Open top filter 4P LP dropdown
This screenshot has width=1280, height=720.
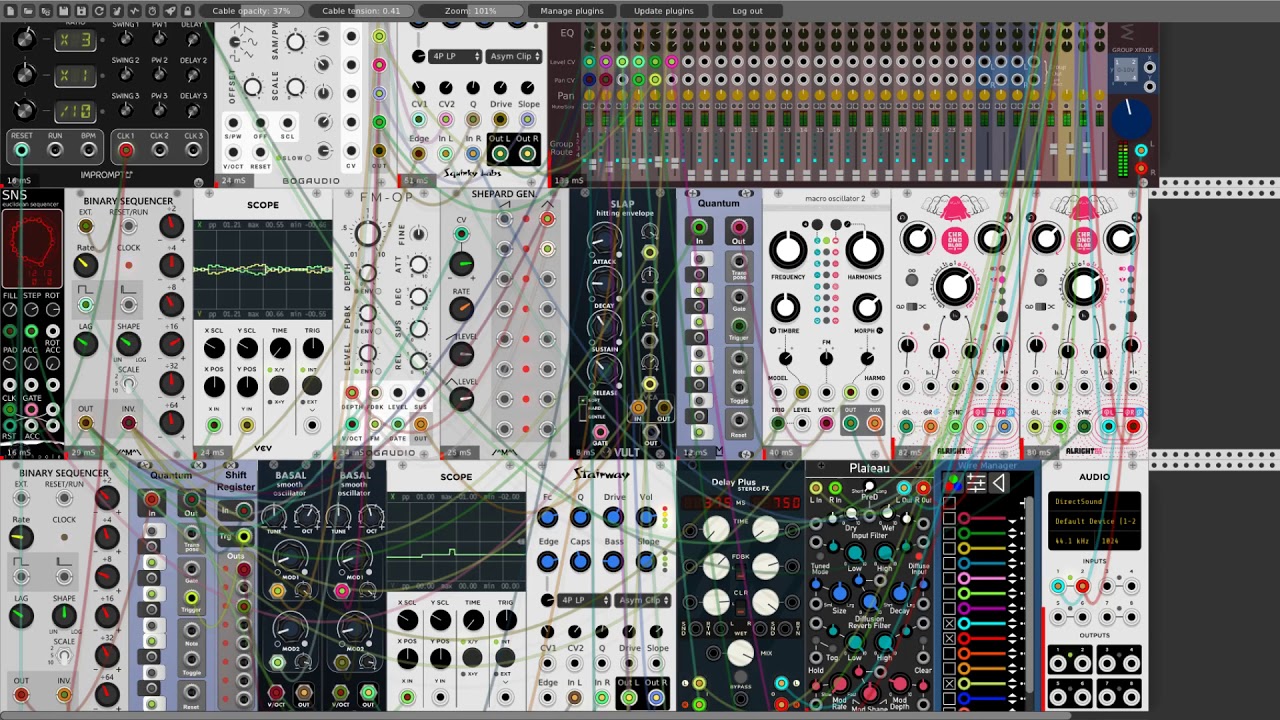pos(455,56)
